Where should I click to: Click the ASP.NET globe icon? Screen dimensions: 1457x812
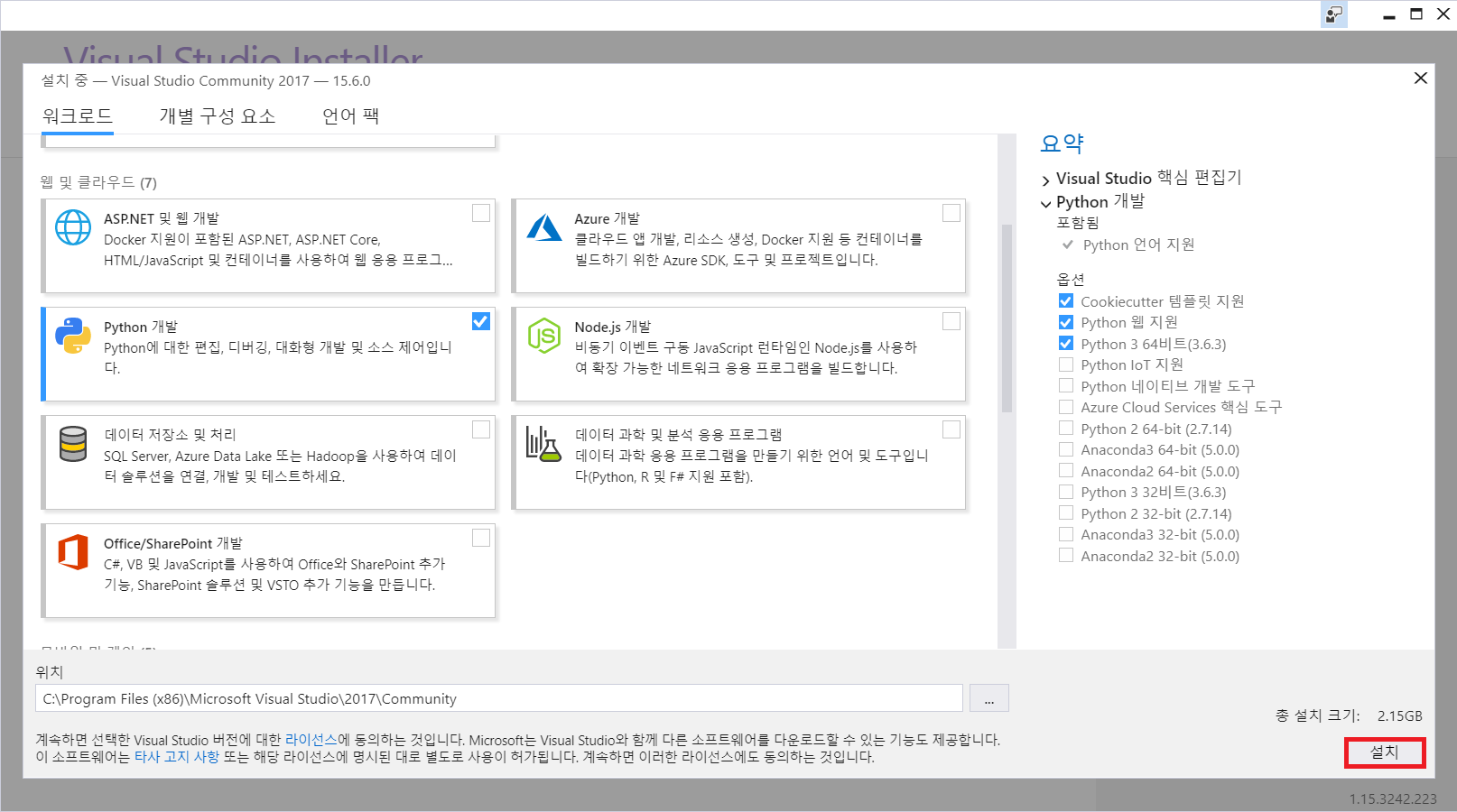click(73, 227)
